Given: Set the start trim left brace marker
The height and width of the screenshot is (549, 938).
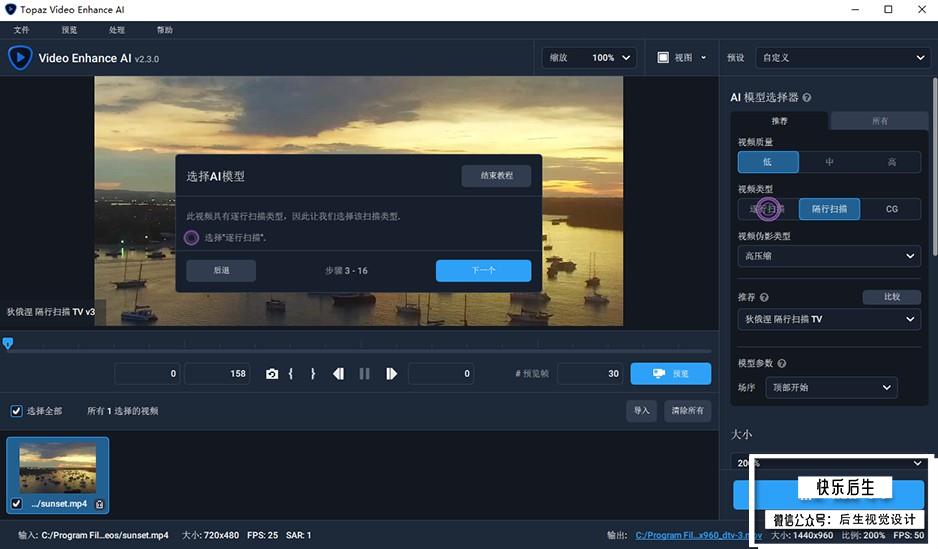Looking at the screenshot, I should [291, 374].
